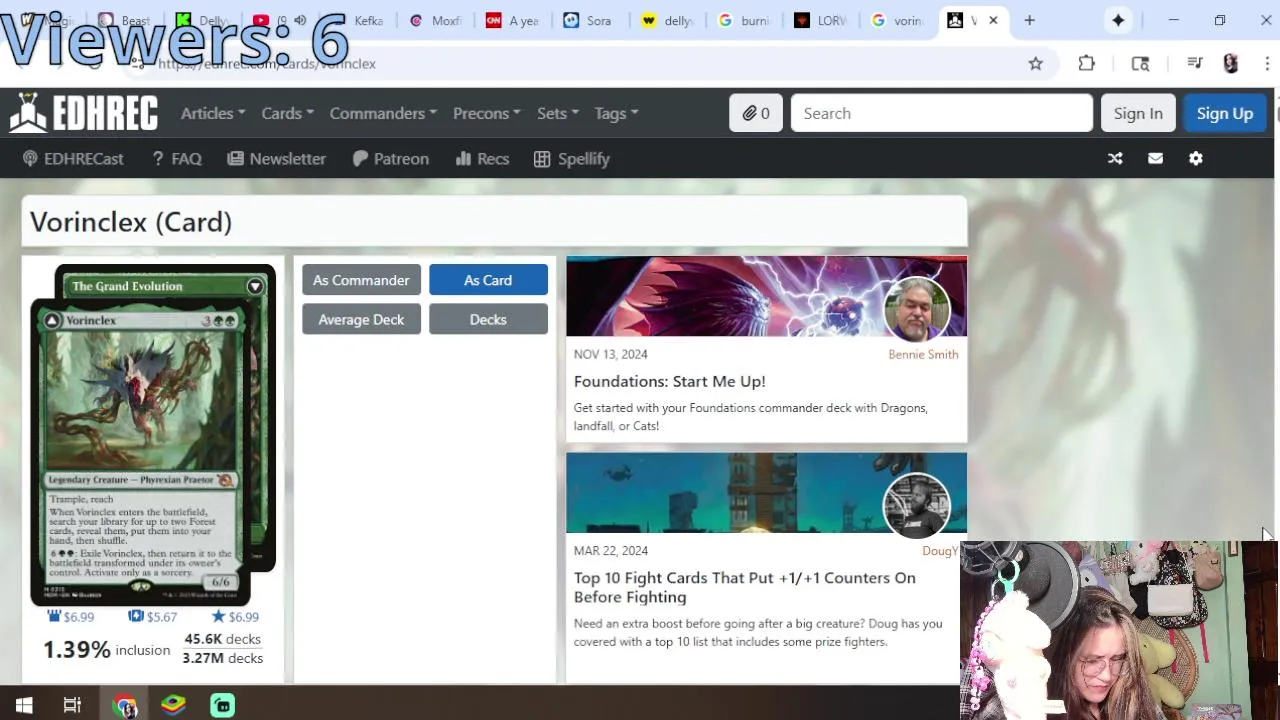Switch to the CNN 'A yea' tab
Image resolution: width=1280 pixels, height=720 pixels.
coord(512,20)
